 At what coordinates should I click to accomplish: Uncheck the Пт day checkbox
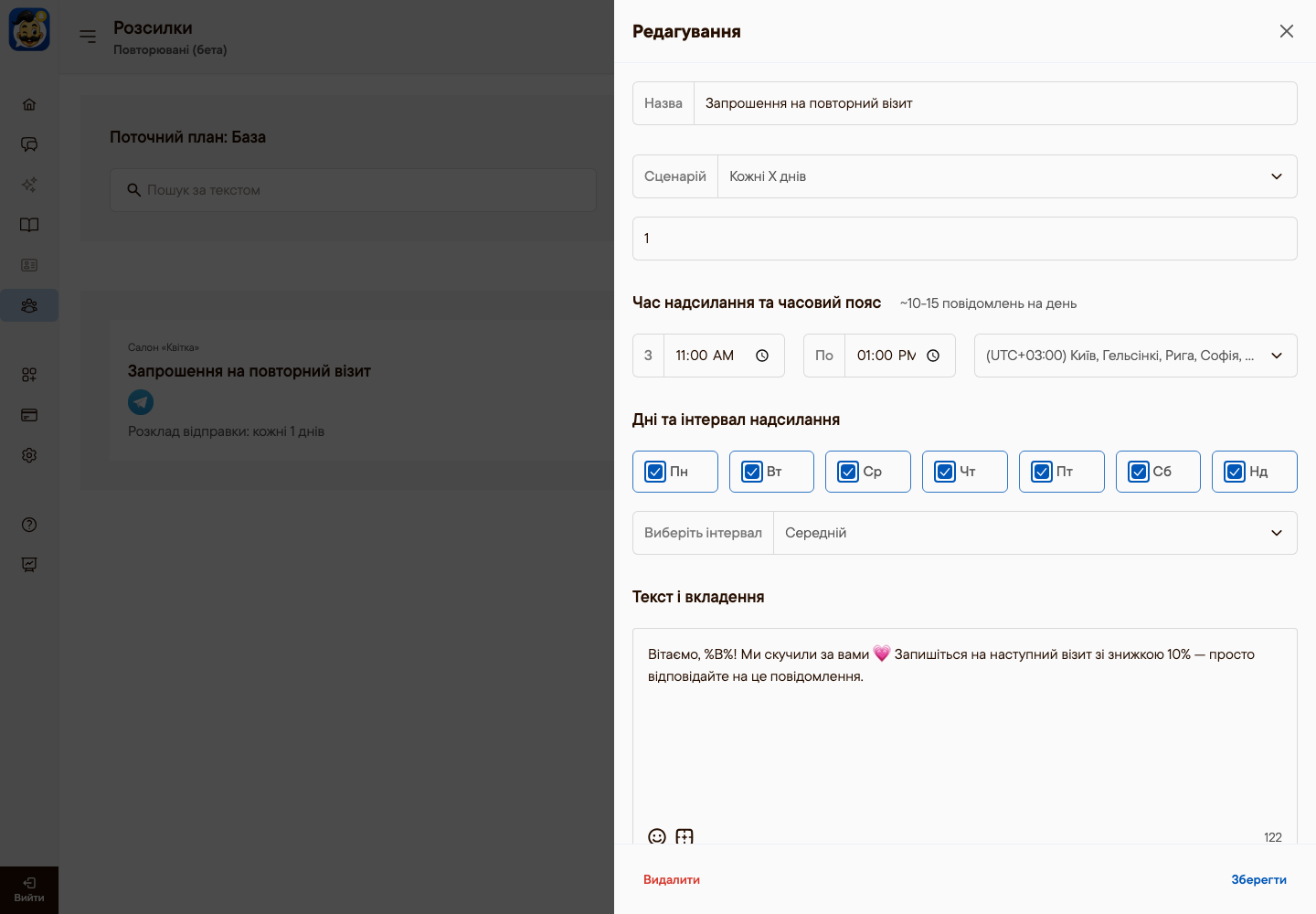tap(1042, 472)
